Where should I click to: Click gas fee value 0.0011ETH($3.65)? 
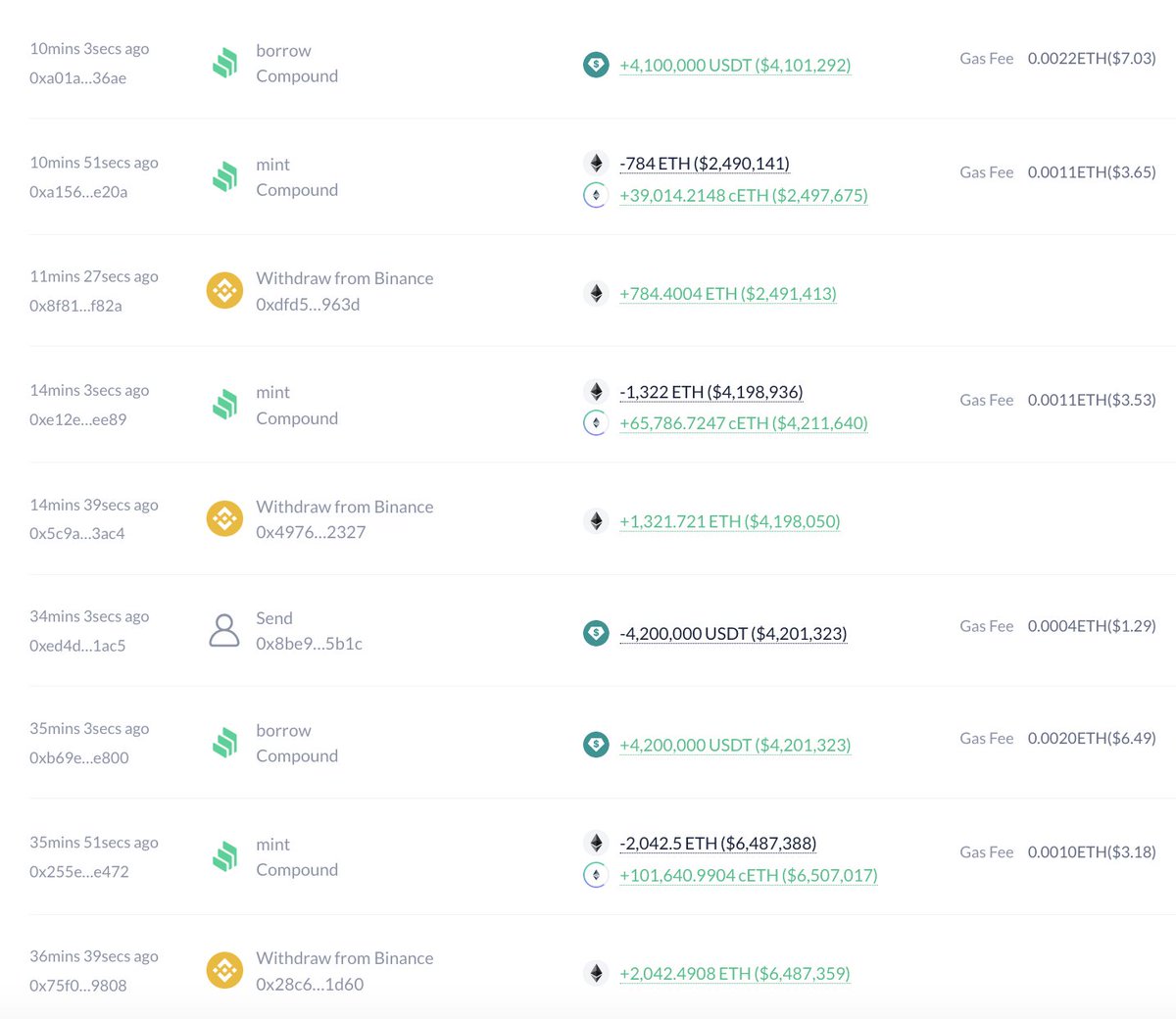1092,172
